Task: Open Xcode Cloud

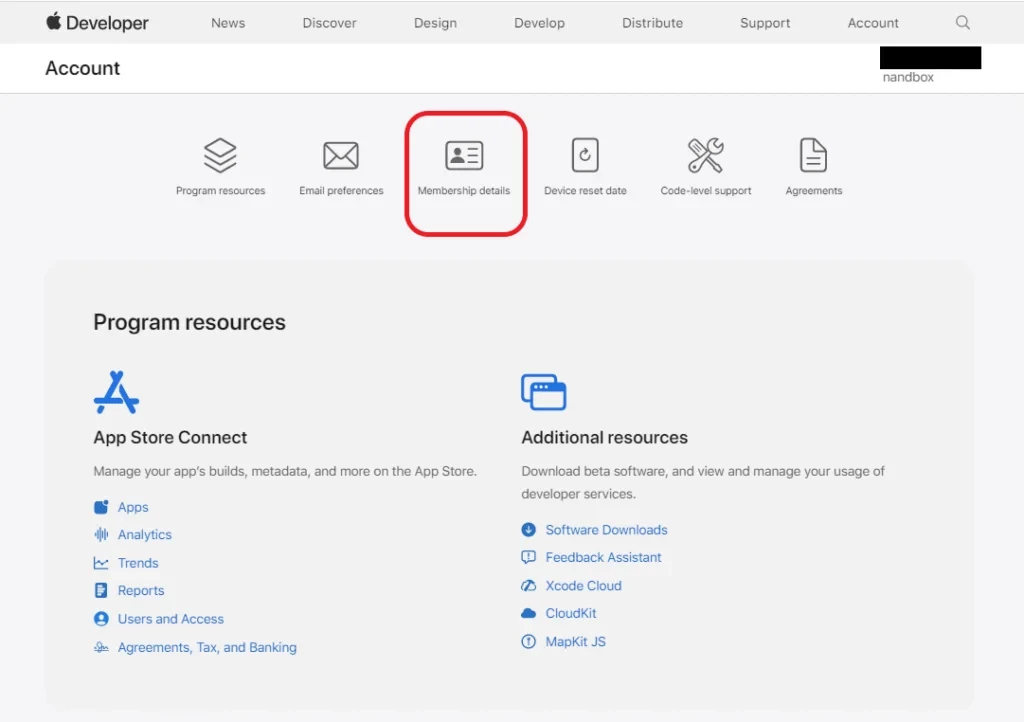Action: [583, 585]
